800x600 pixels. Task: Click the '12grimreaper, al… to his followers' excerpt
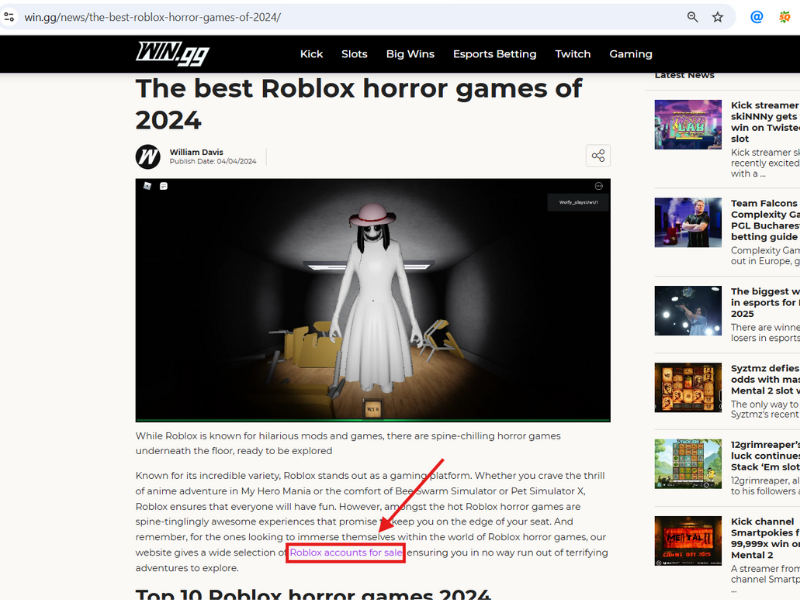(765, 486)
